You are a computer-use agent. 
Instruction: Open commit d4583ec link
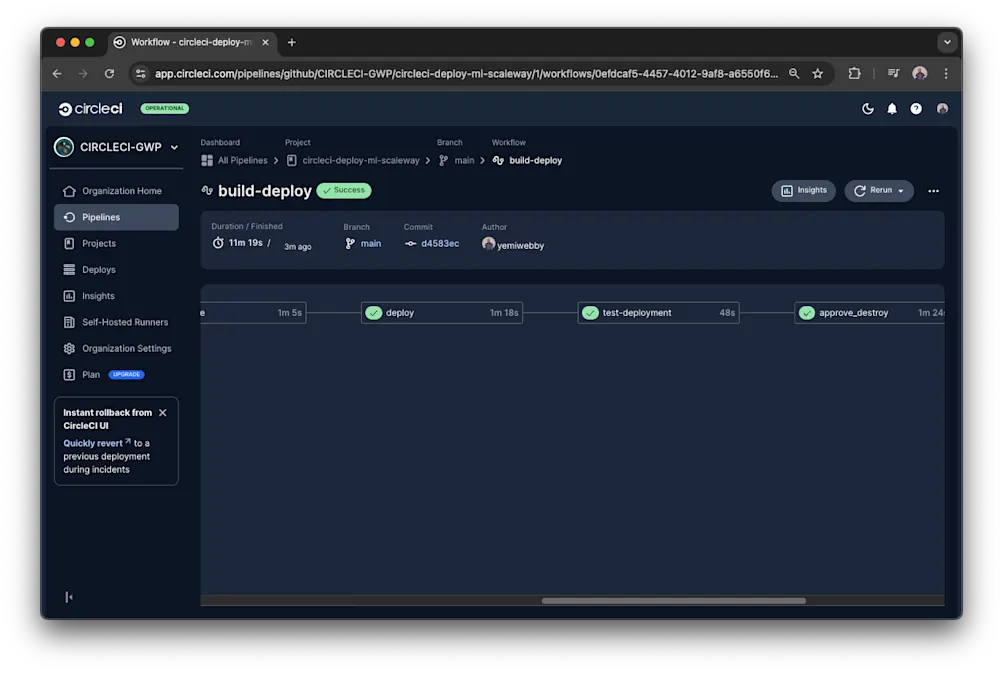[439, 244]
